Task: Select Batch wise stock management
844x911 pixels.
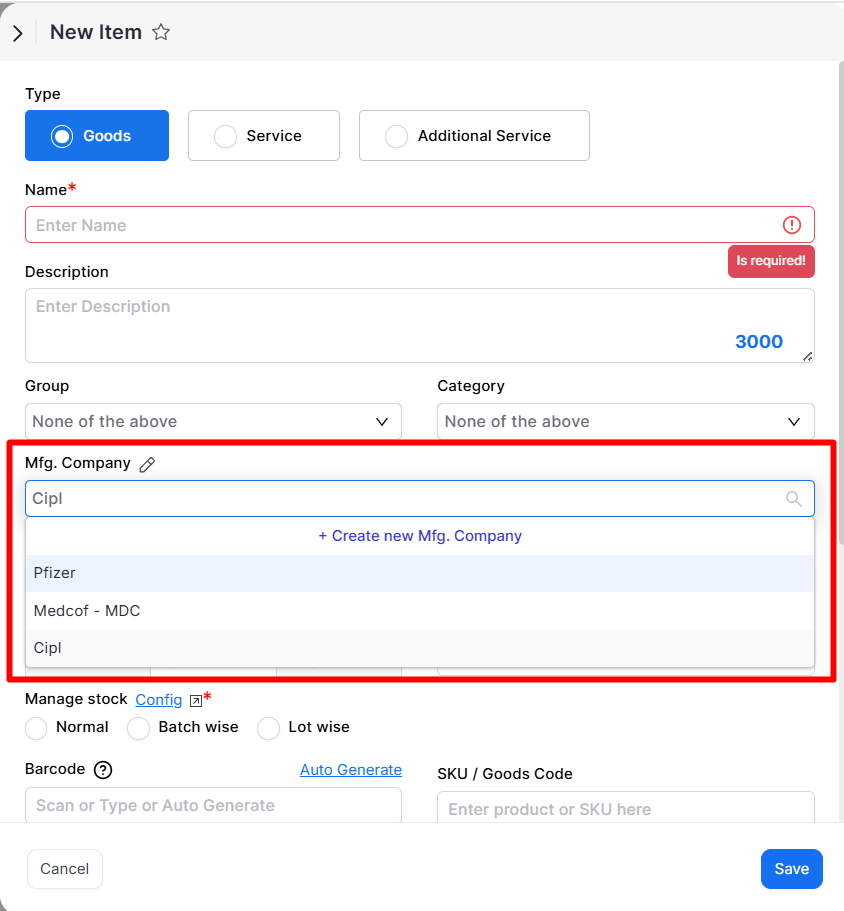Action: pos(183,727)
